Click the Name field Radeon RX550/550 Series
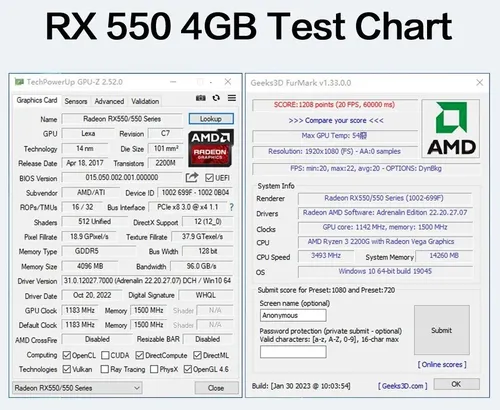The width and height of the screenshot is (500, 410). click(122, 119)
